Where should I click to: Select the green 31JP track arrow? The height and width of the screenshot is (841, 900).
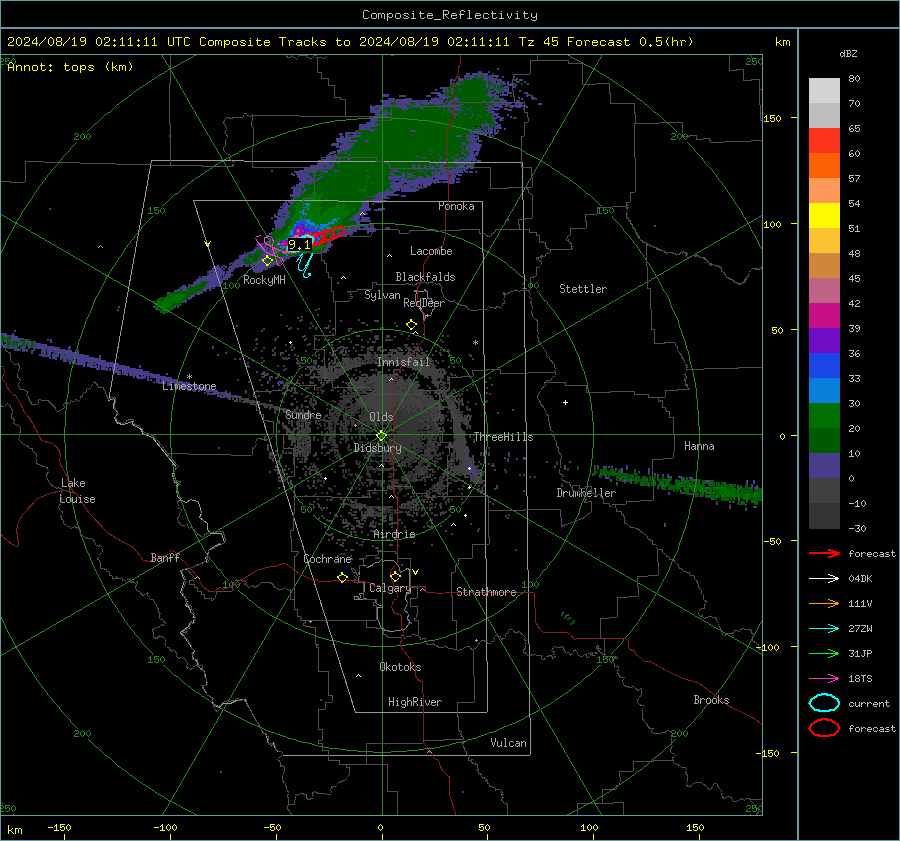tap(824, 653)
